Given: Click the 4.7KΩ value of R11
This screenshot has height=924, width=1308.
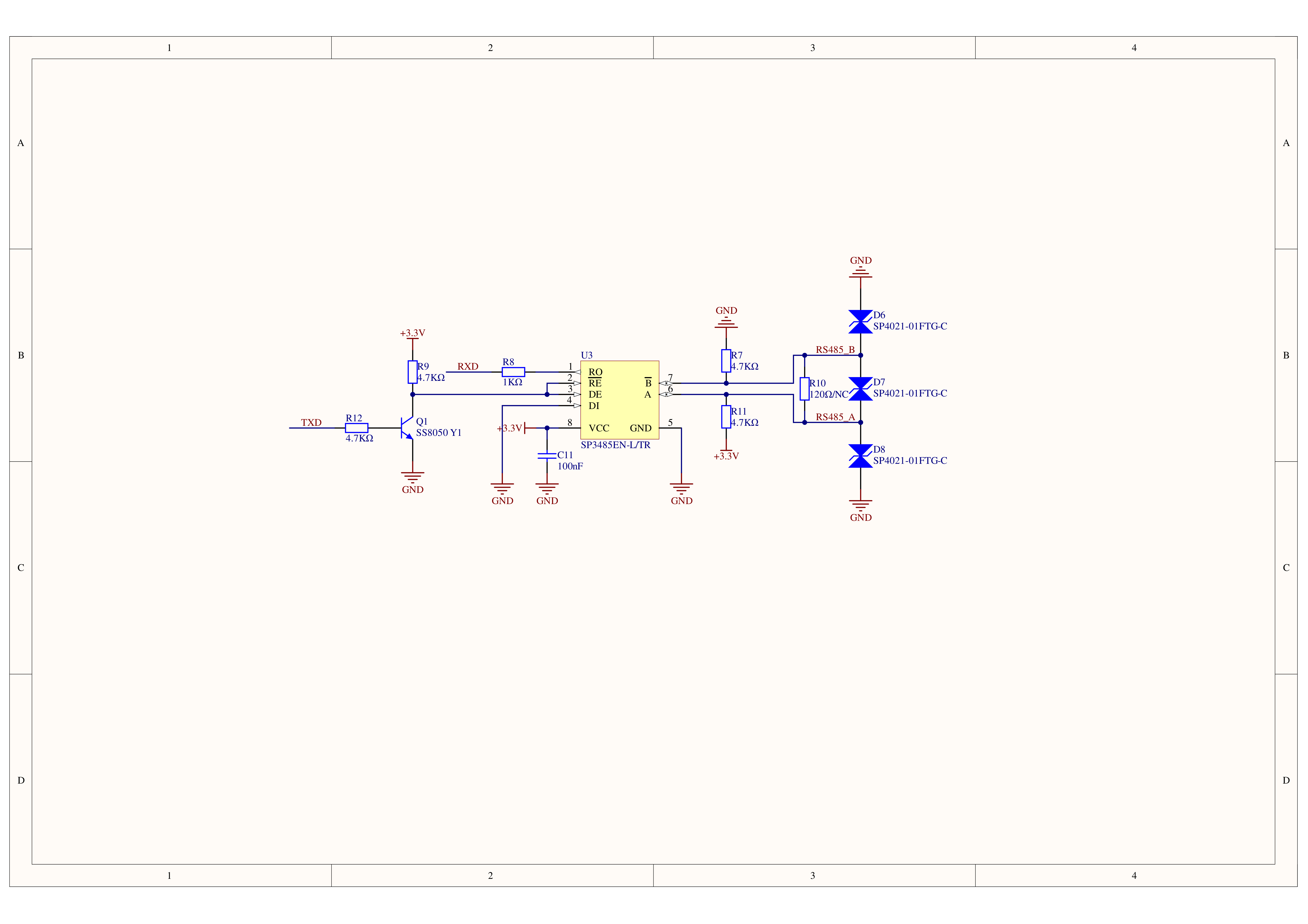Looking at the screenshot, I should [745, 423].
